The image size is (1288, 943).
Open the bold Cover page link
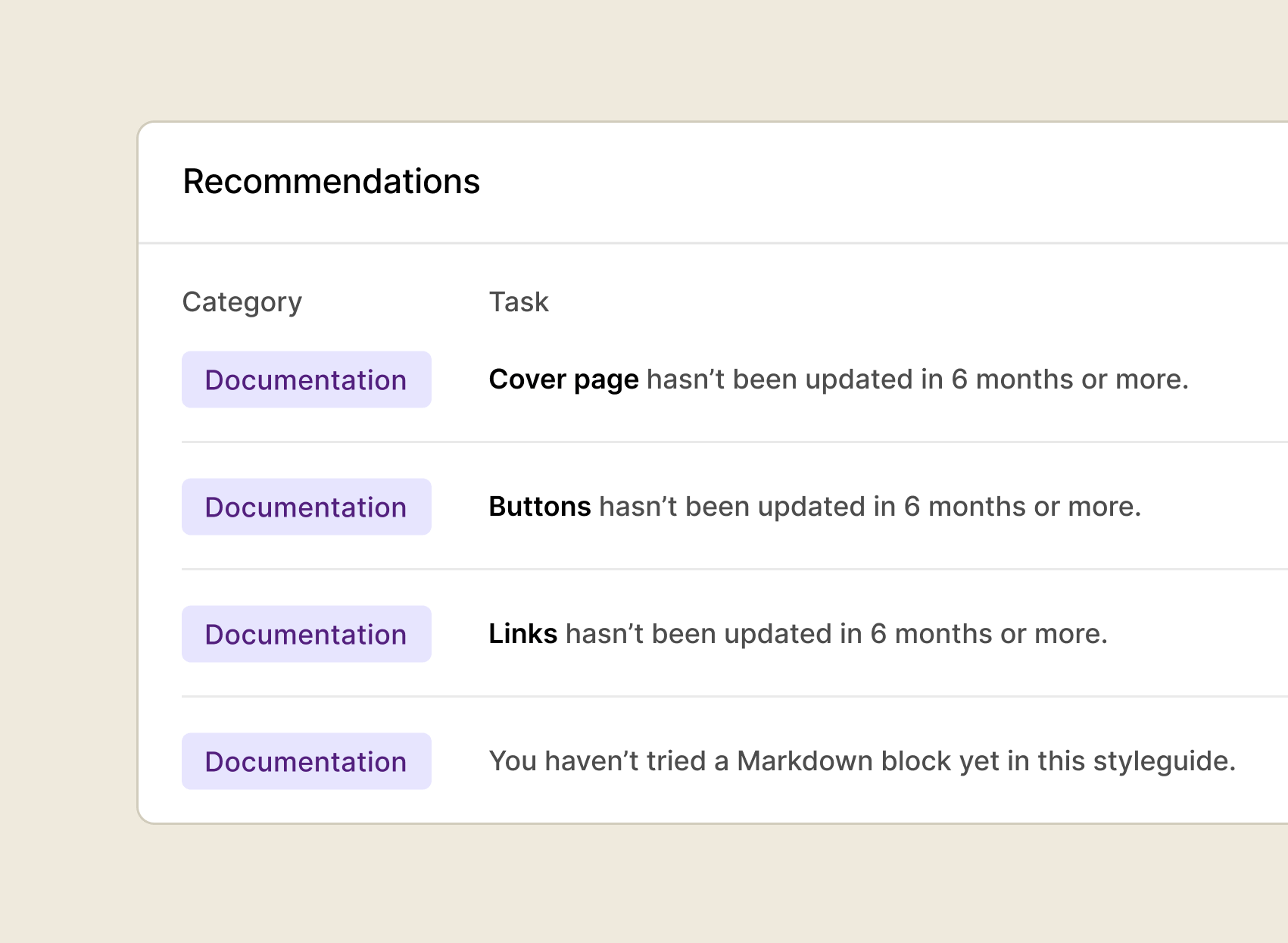[563, 379]
